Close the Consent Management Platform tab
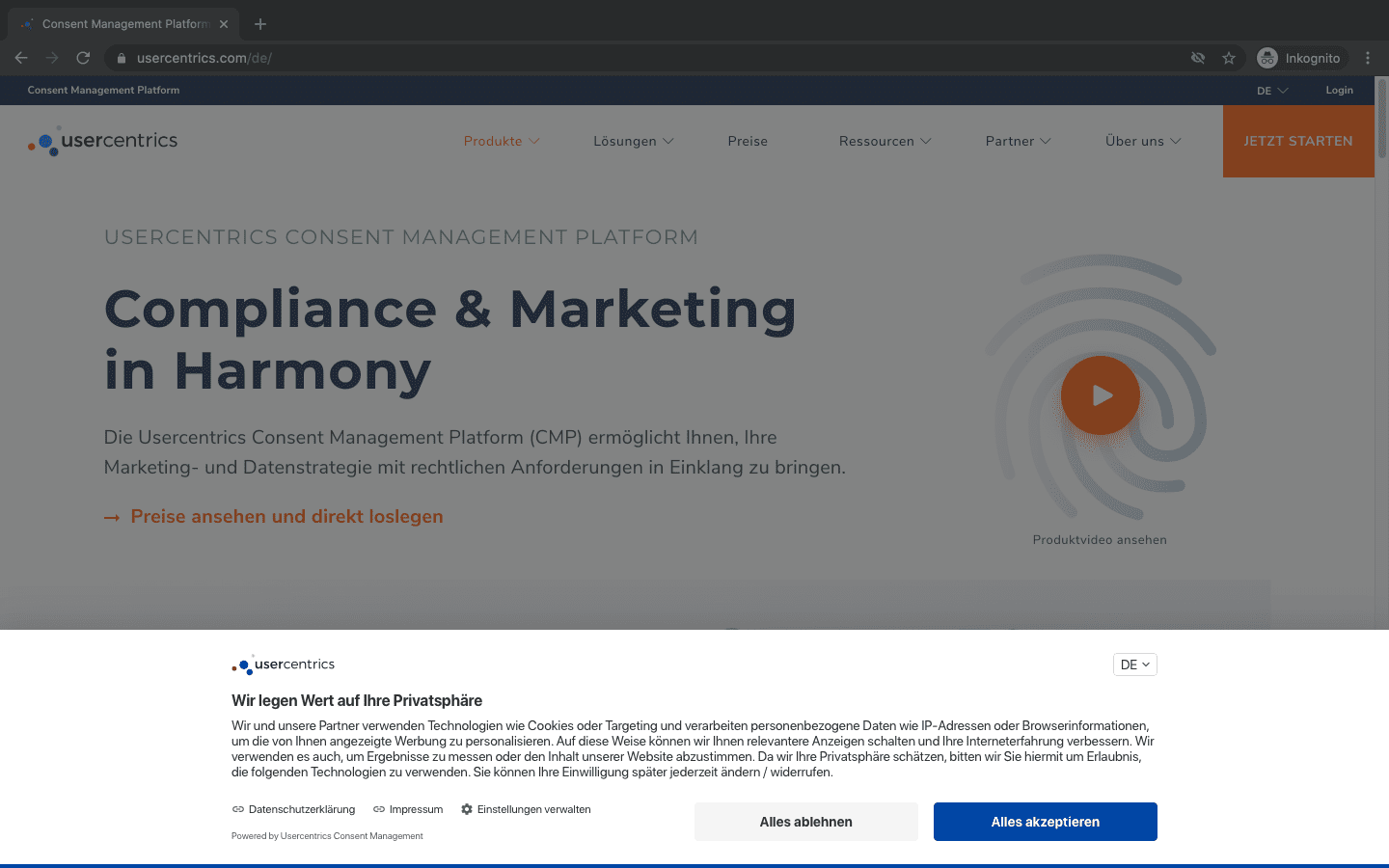This screenshot has width=1389, height=868. (x=224, y=24)
